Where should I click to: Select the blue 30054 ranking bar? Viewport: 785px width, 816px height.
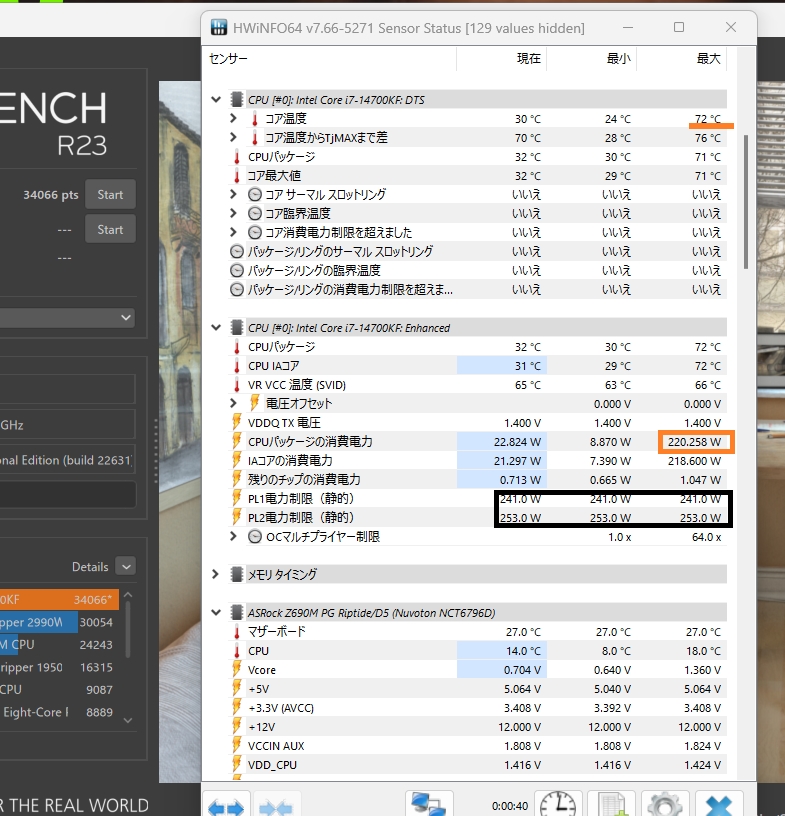59,622
